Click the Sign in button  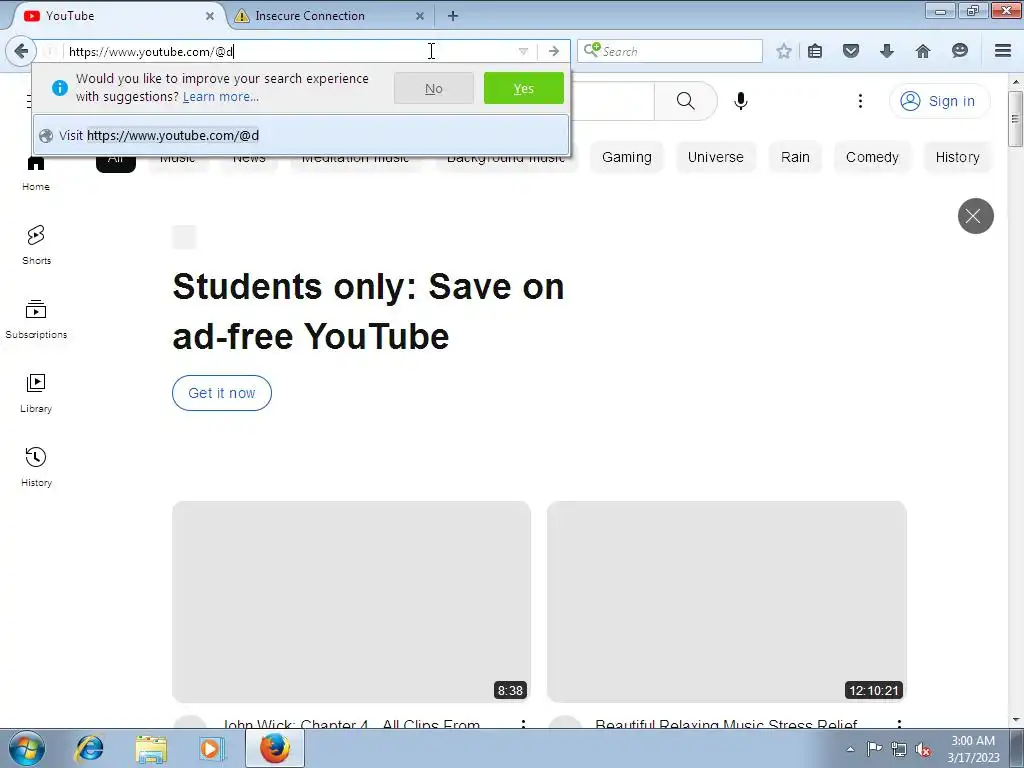(939, 101)
